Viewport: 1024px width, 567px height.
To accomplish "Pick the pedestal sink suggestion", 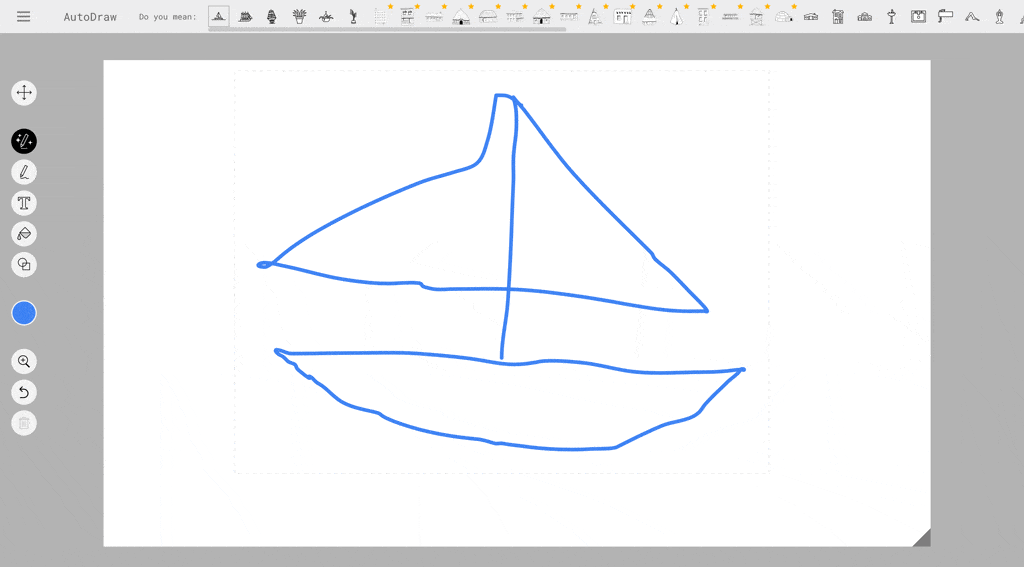I will 891,16.
